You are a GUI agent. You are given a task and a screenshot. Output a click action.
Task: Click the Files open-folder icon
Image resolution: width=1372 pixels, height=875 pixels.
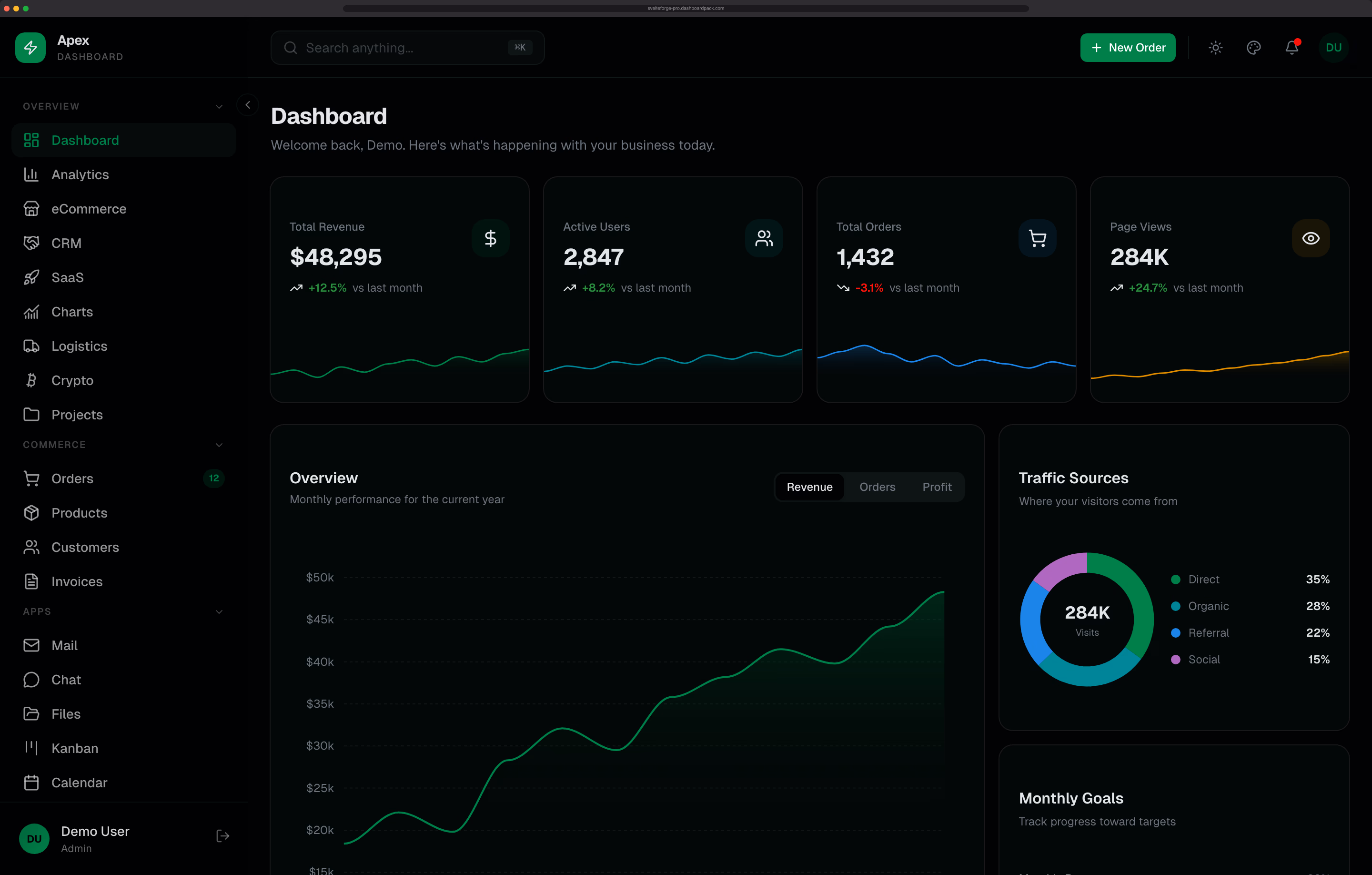point(31,714)
